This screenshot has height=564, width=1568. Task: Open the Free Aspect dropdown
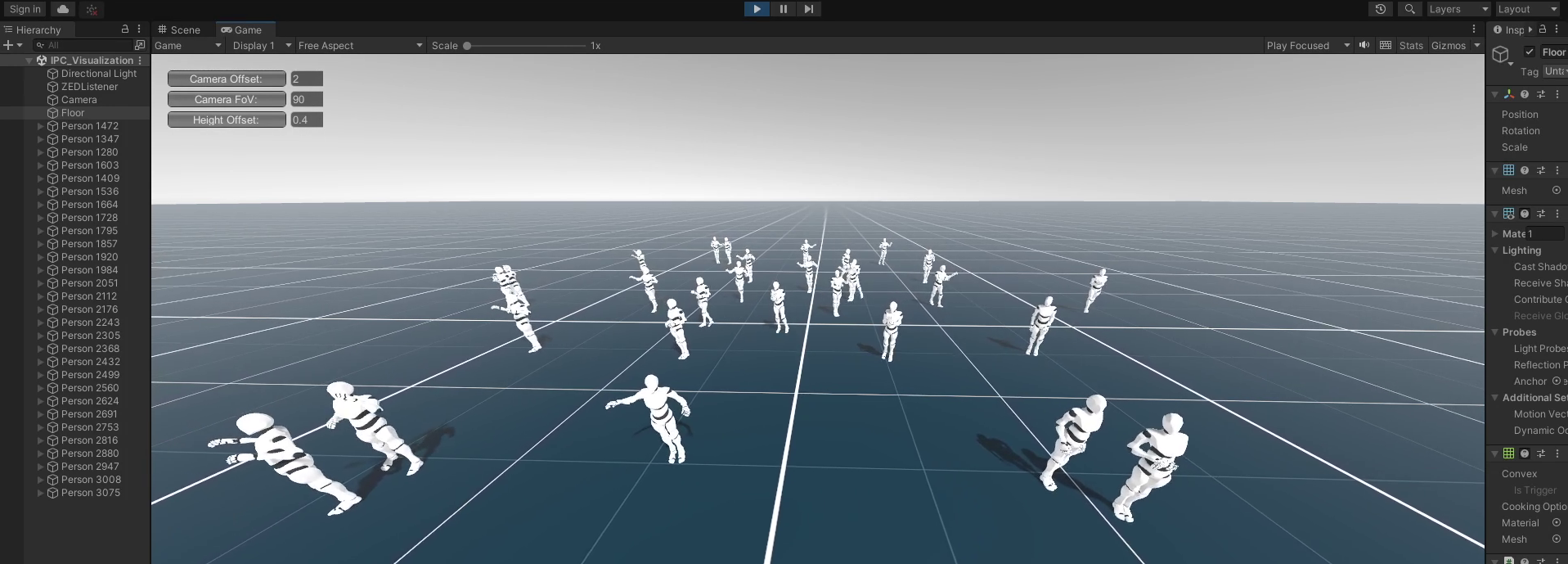click(x=360, y=46)
